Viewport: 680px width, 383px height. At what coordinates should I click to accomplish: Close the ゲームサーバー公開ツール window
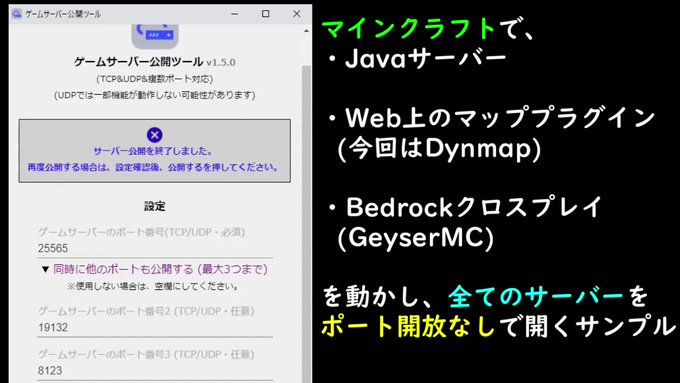pyautogui.click(x=297, y=14)
